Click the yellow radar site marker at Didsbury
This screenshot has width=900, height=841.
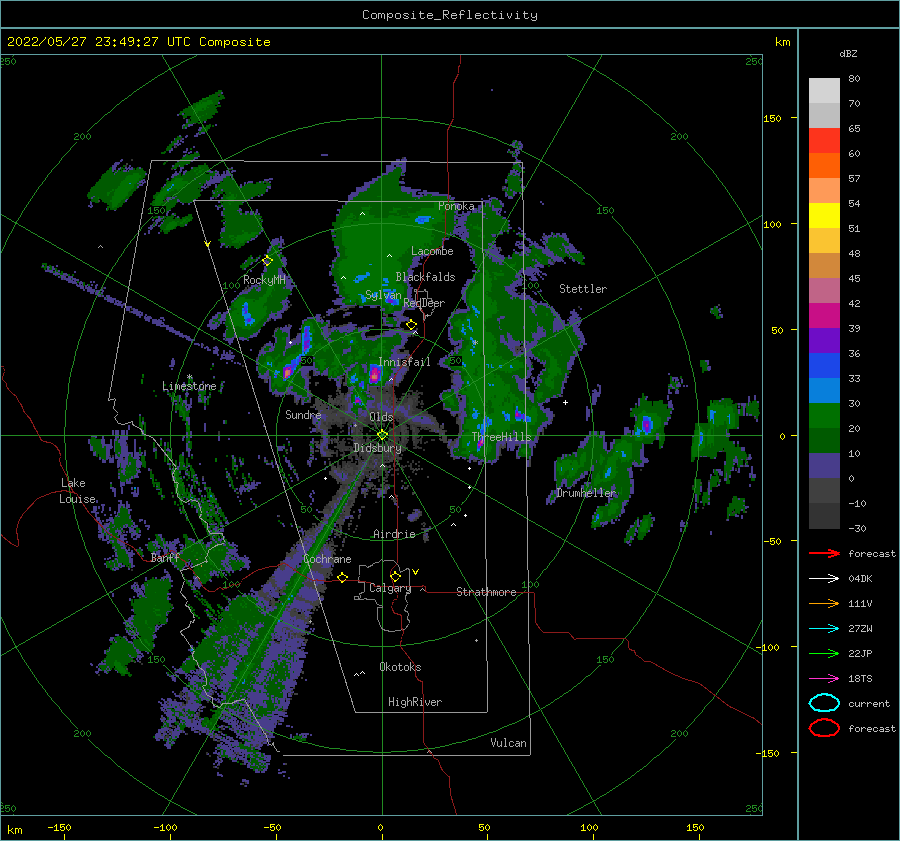coord(382,435)
